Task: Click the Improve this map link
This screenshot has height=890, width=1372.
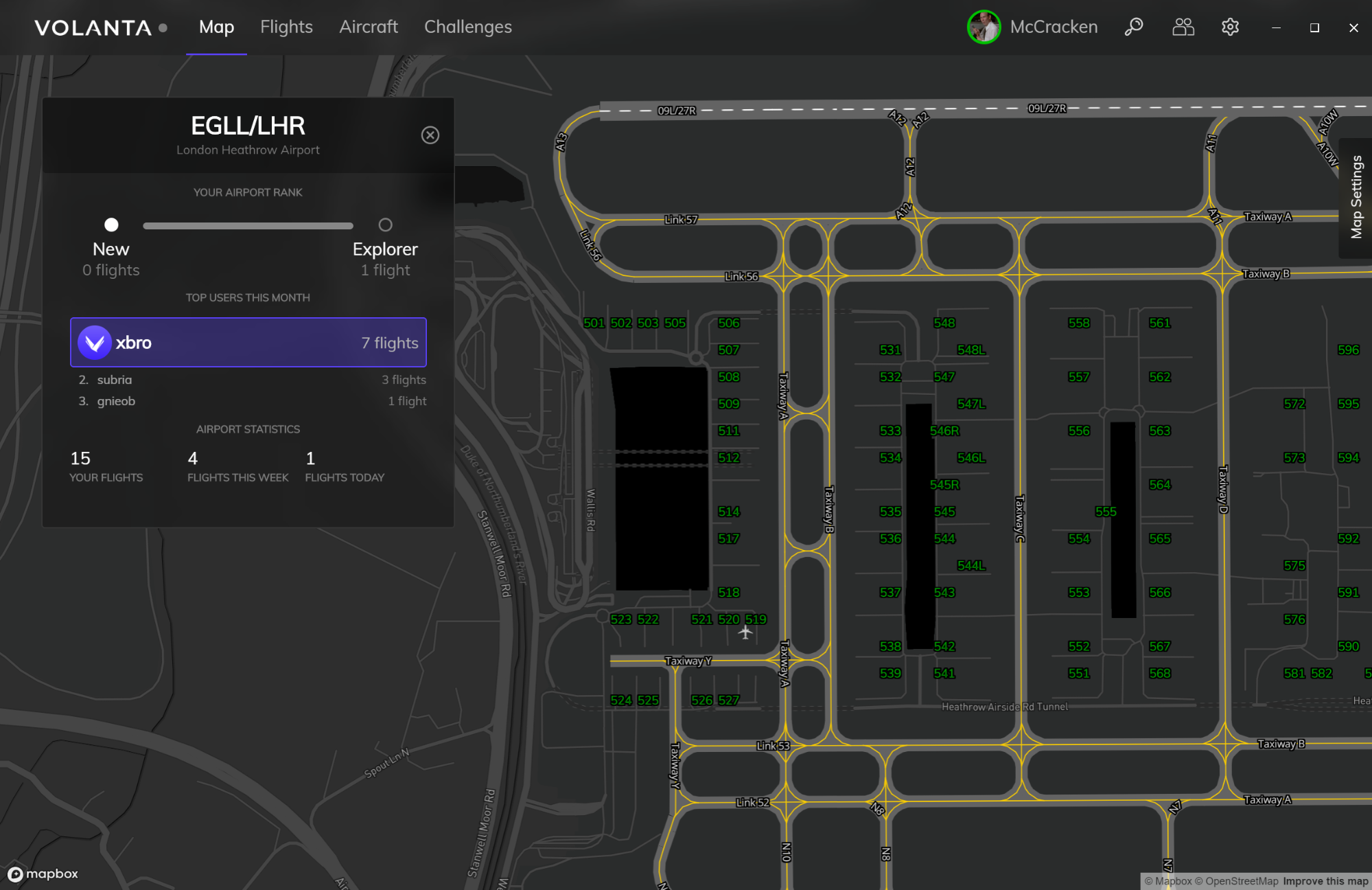Action: [1325, 881]
